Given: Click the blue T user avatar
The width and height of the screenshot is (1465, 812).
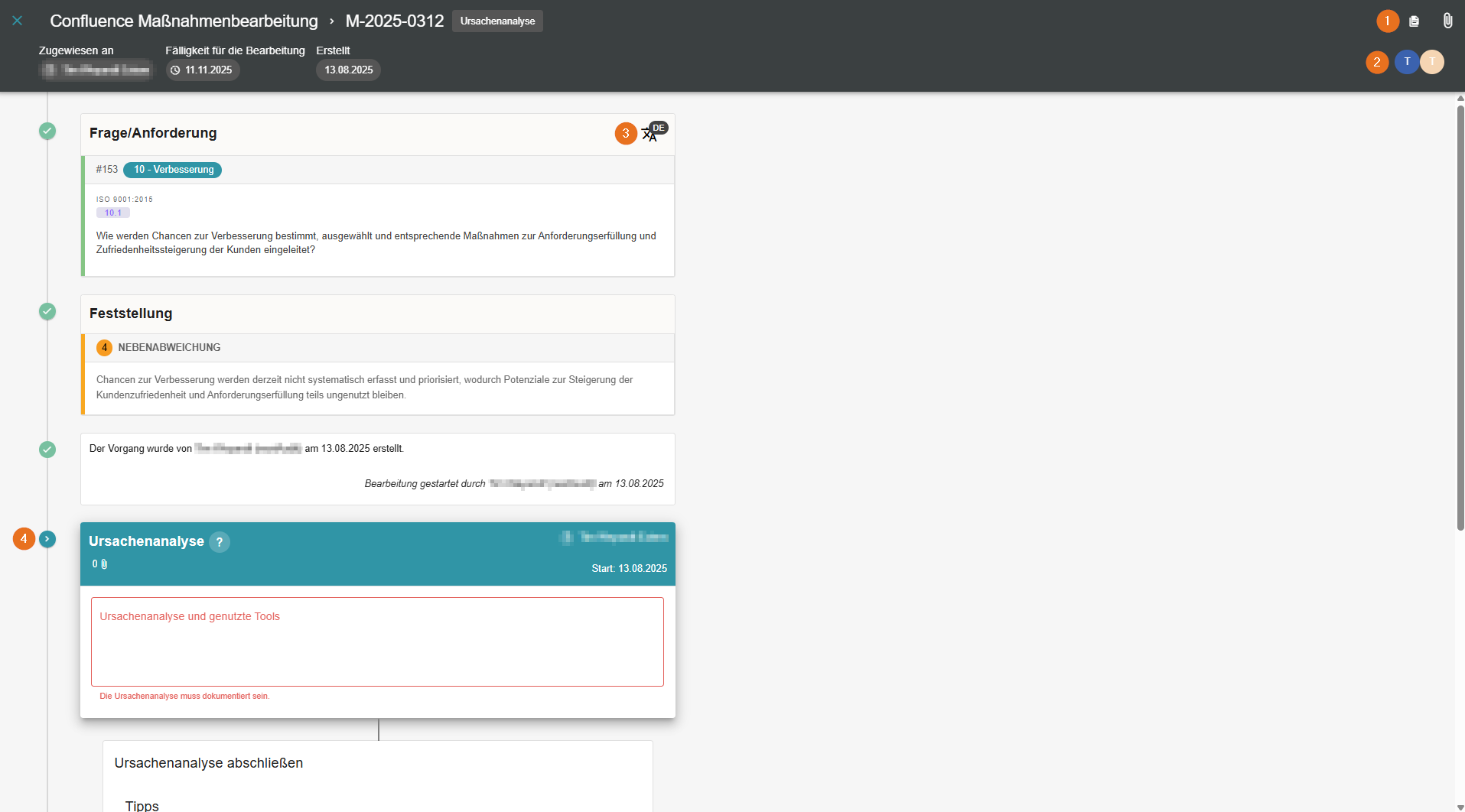Looking at the screenshot, I should (1406, 62).
